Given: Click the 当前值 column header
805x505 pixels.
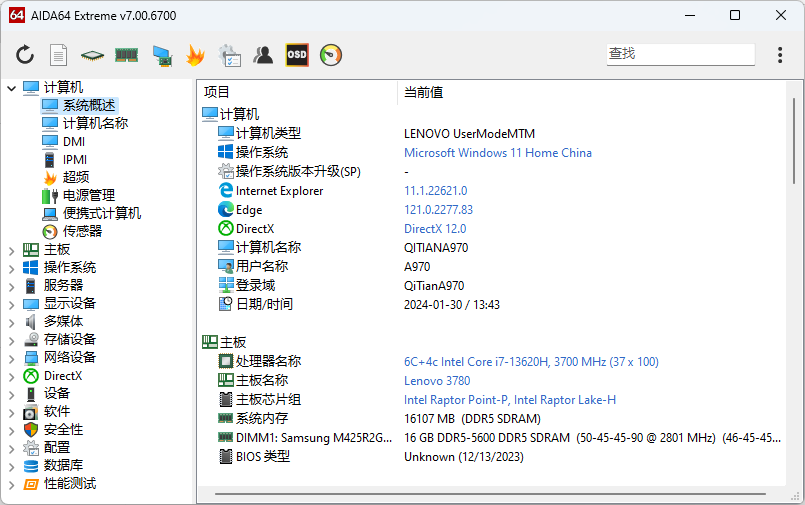Looking at the screenshot, I should [x=424, y=92].
